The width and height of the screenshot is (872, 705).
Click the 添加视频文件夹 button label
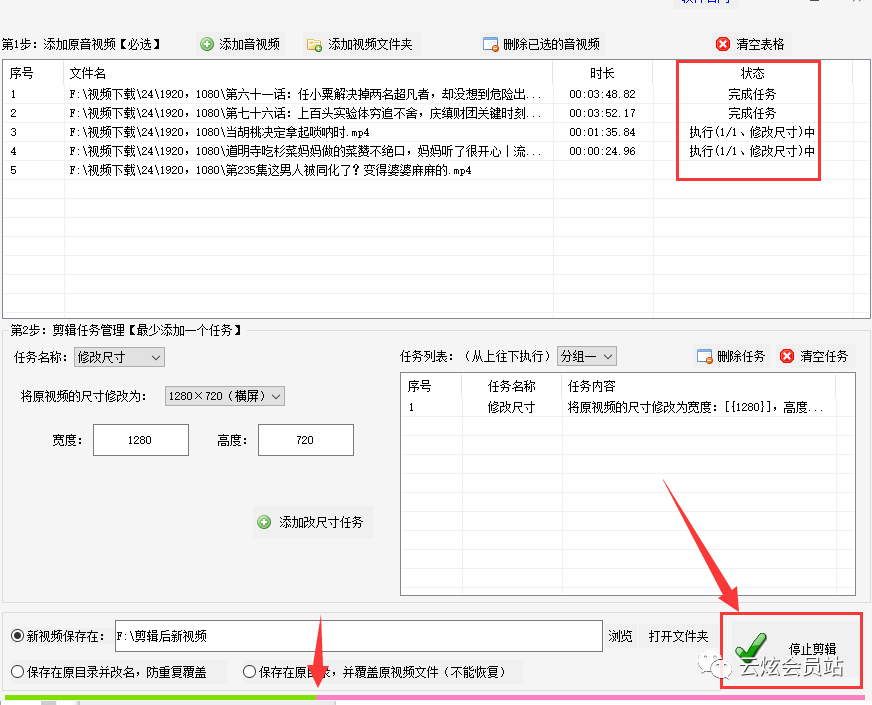370,44
